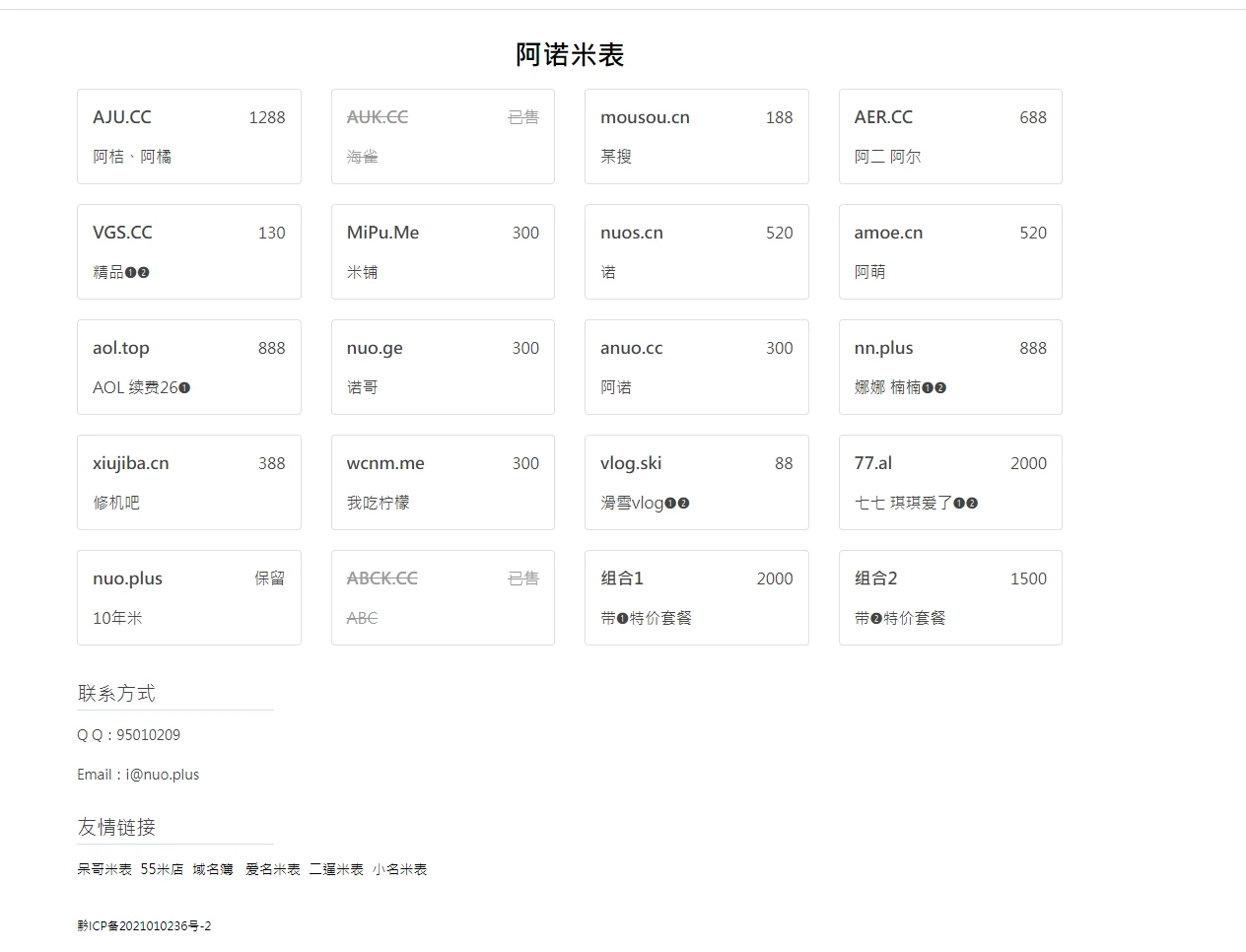Click the 呆哥米表 friend link

(x=104, y=869)
